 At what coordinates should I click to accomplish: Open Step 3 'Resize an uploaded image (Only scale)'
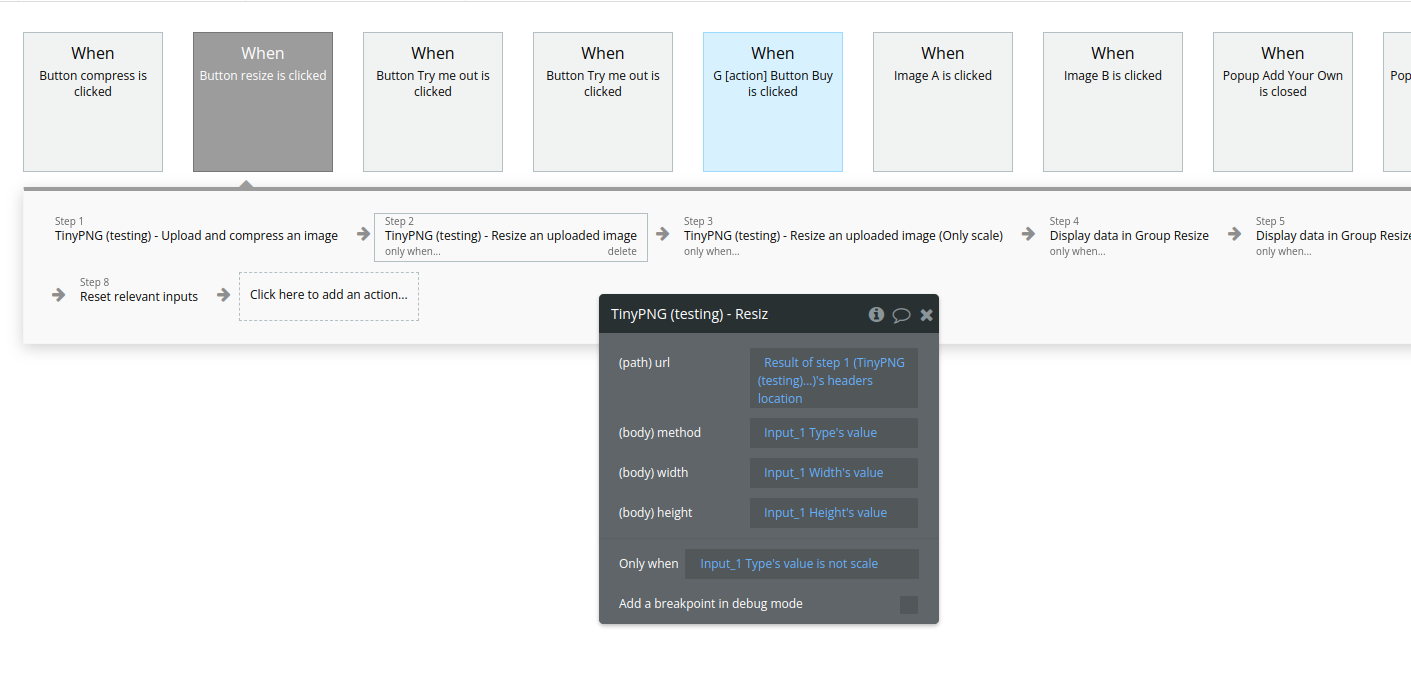point(843,237)
